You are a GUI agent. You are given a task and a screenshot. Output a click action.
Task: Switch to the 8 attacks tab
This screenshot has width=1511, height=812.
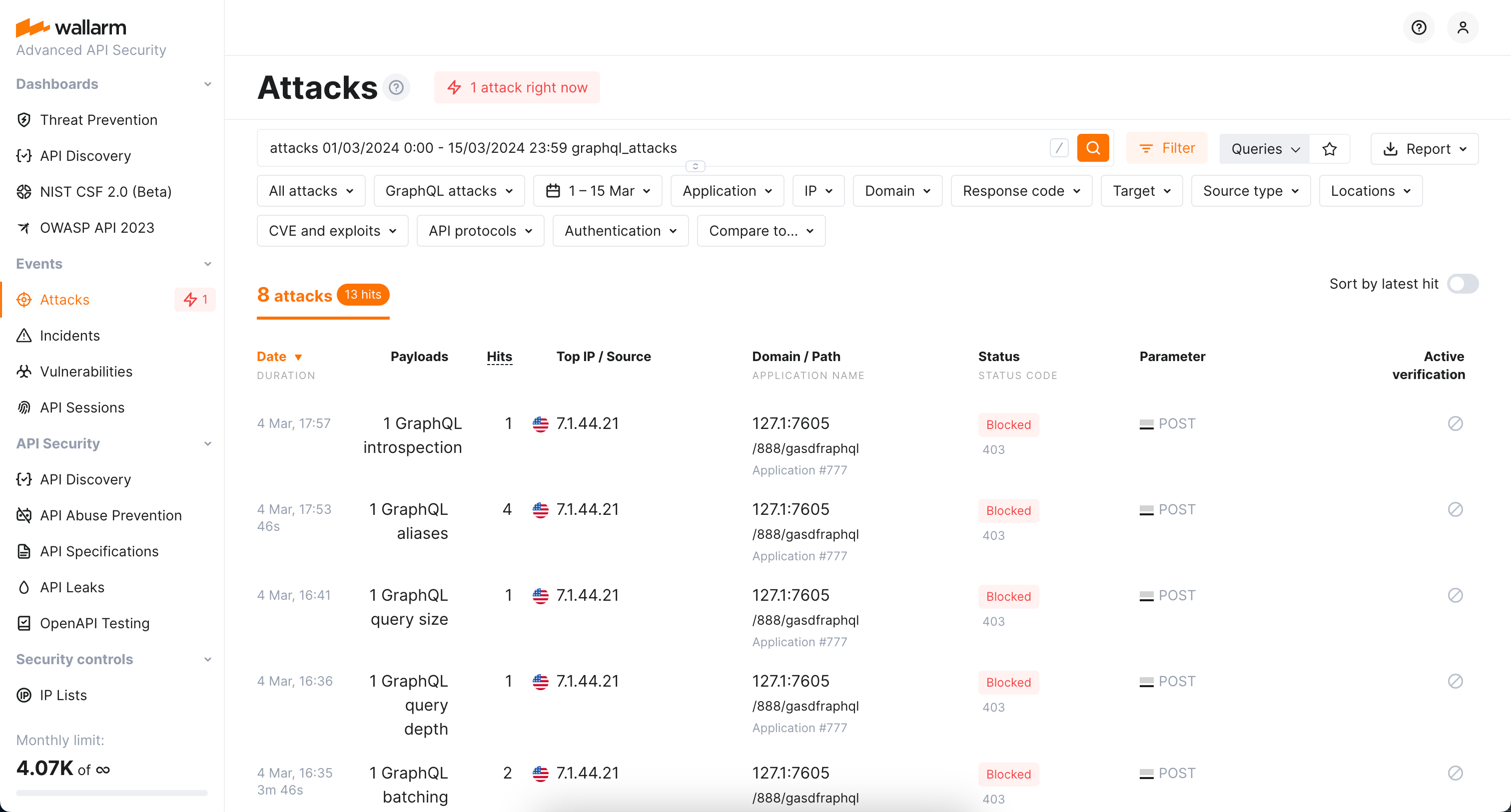click(294, 296)
